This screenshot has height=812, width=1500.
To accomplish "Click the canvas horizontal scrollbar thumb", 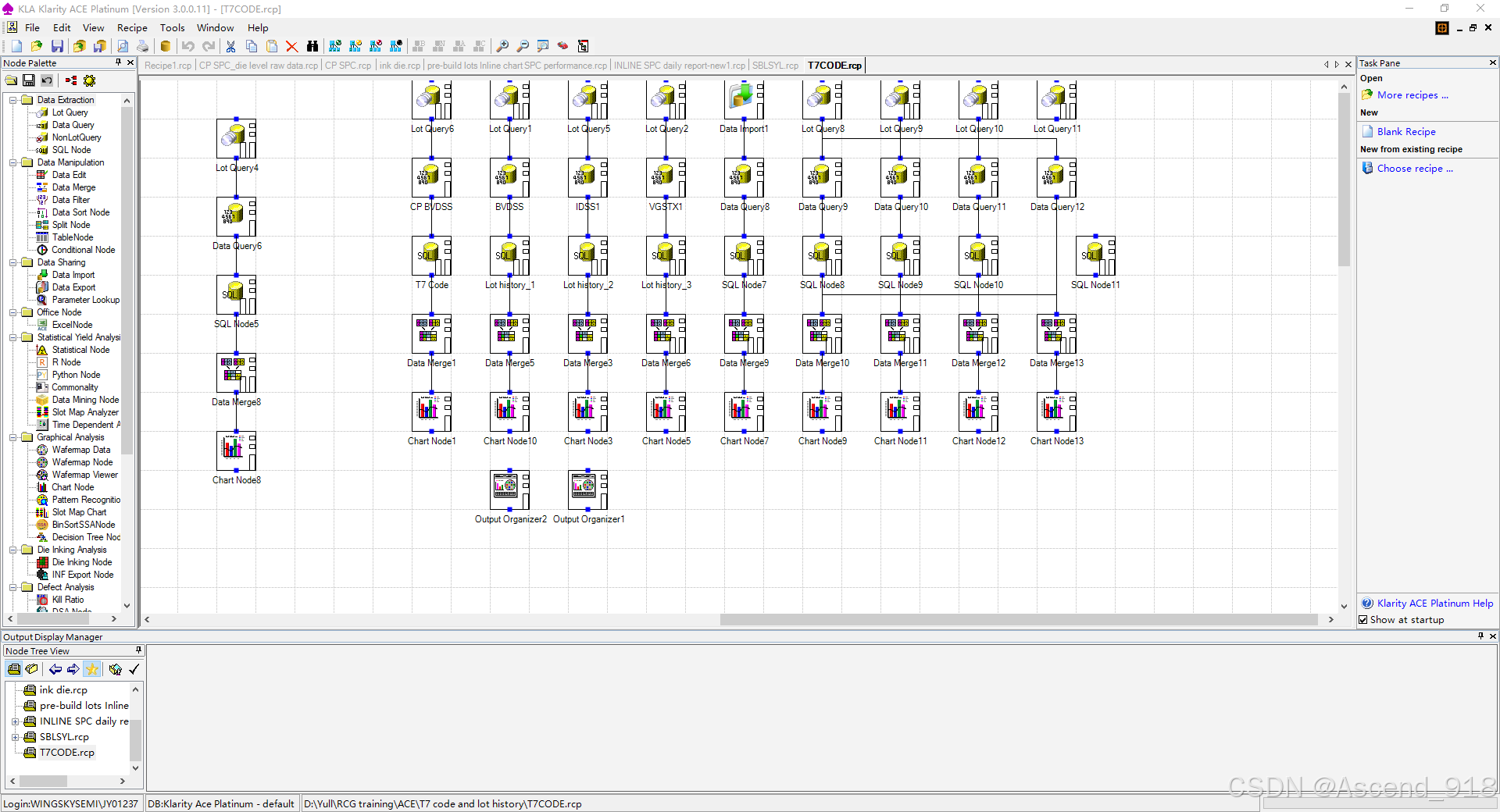I will point(1019,619).
